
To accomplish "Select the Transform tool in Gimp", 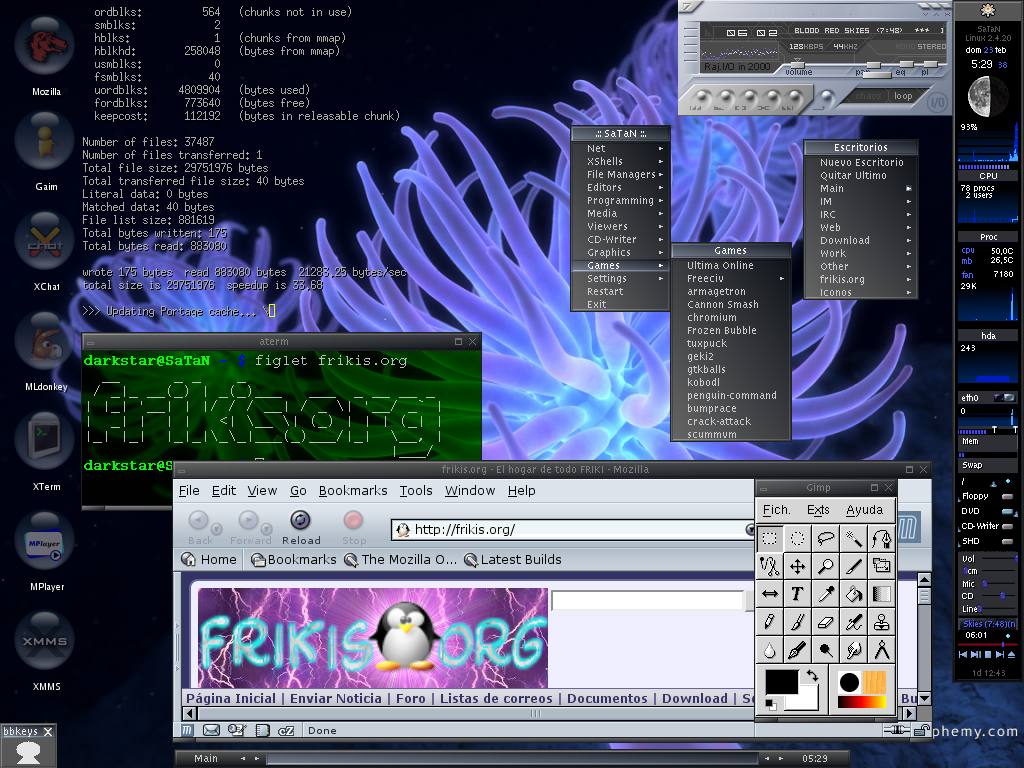I will tap(882, 566).
